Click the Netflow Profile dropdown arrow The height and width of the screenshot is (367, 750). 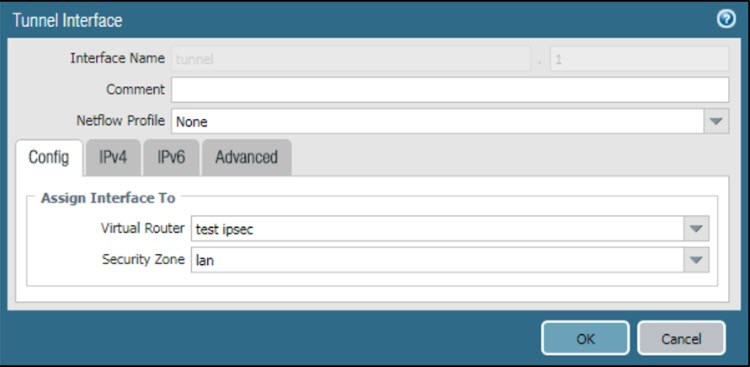716,121
